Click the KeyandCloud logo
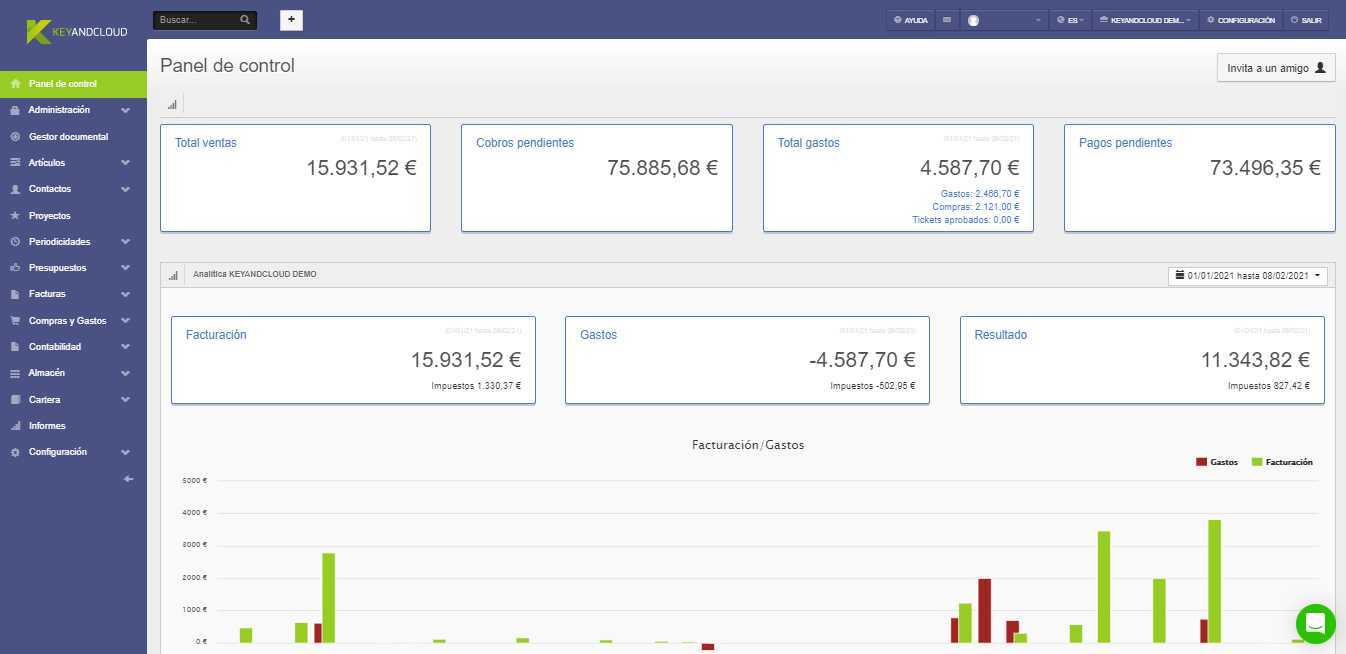Viewport: 1346px width, 654px height. [x=77, y=32]
